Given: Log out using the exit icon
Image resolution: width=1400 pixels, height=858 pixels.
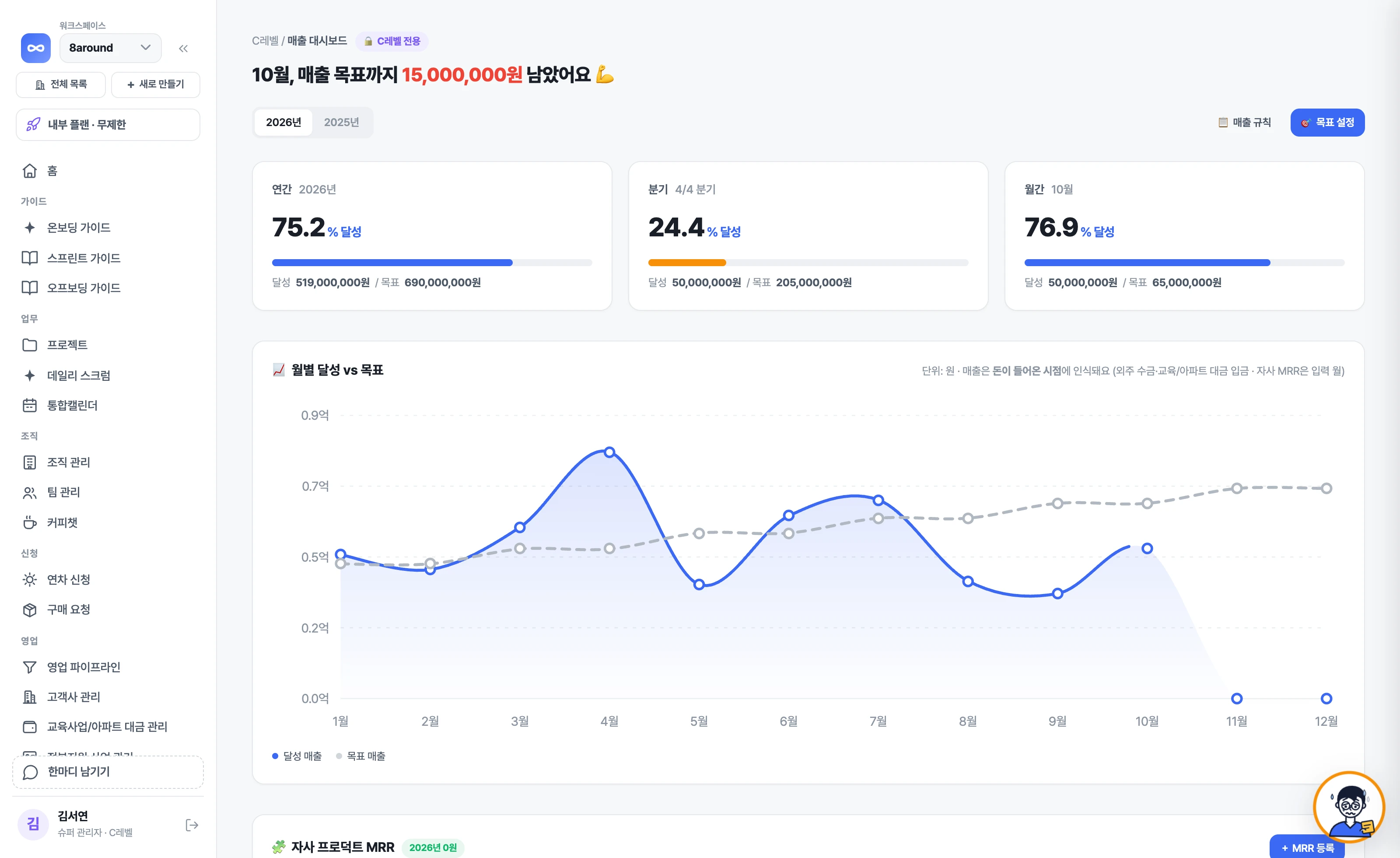Looking at the screenshot, I should click(192, 825).
